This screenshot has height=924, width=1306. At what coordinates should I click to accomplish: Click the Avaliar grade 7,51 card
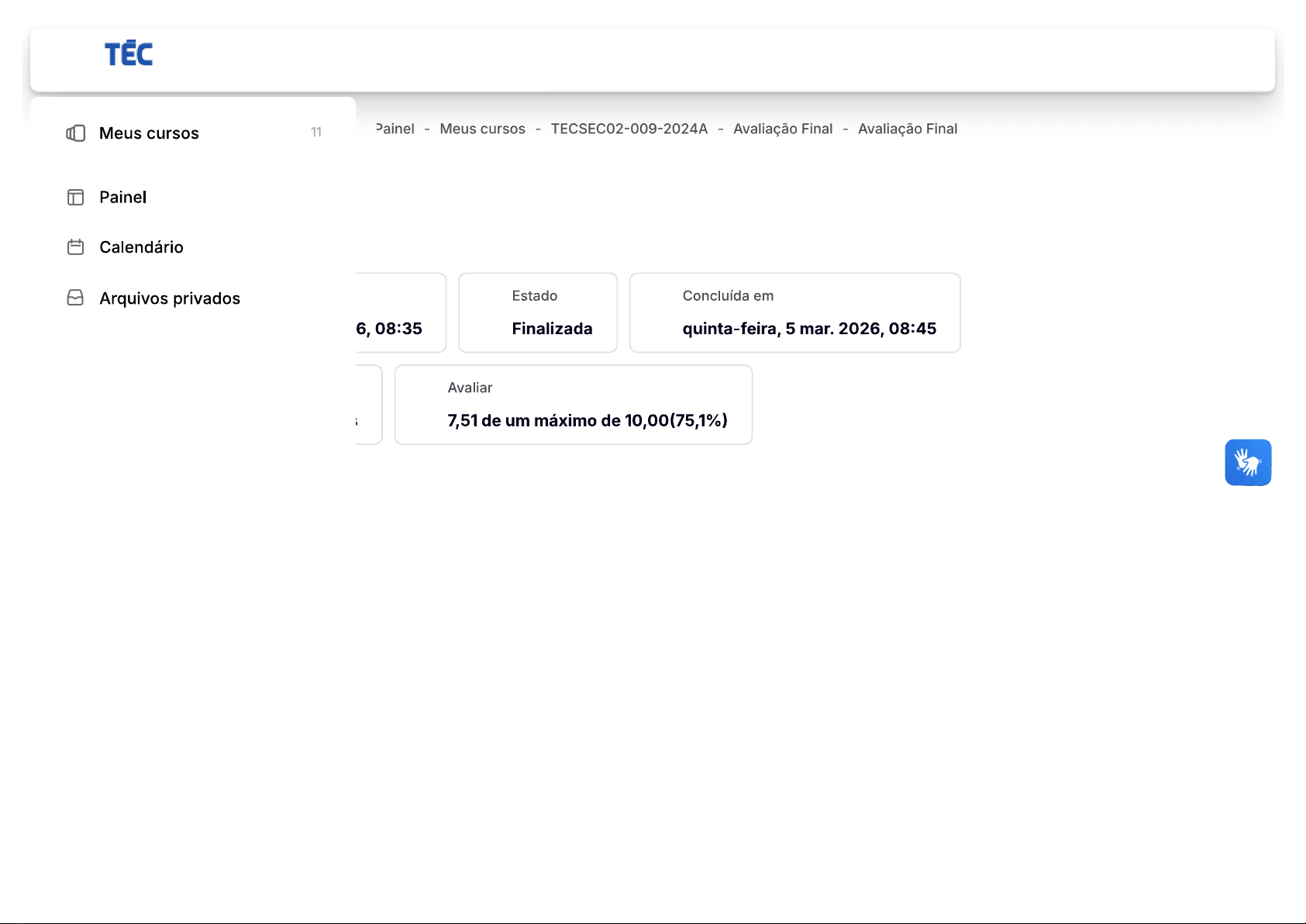573,405
